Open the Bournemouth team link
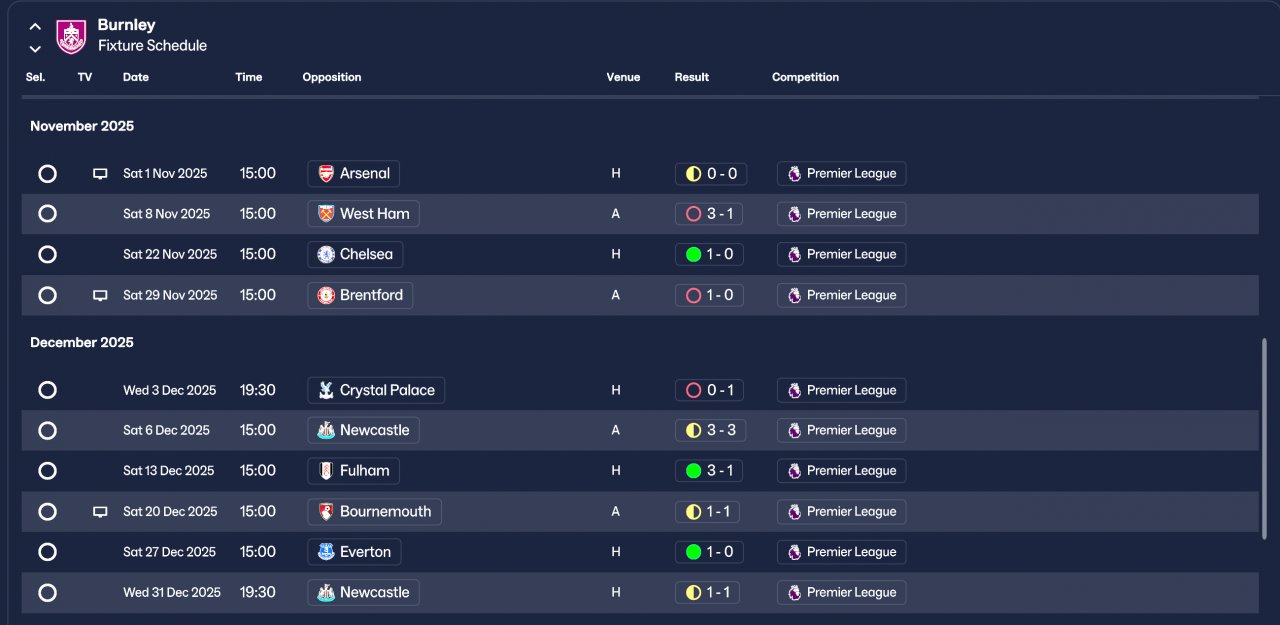This screenshot has height=625, width=1280. [x=374, y=512]
